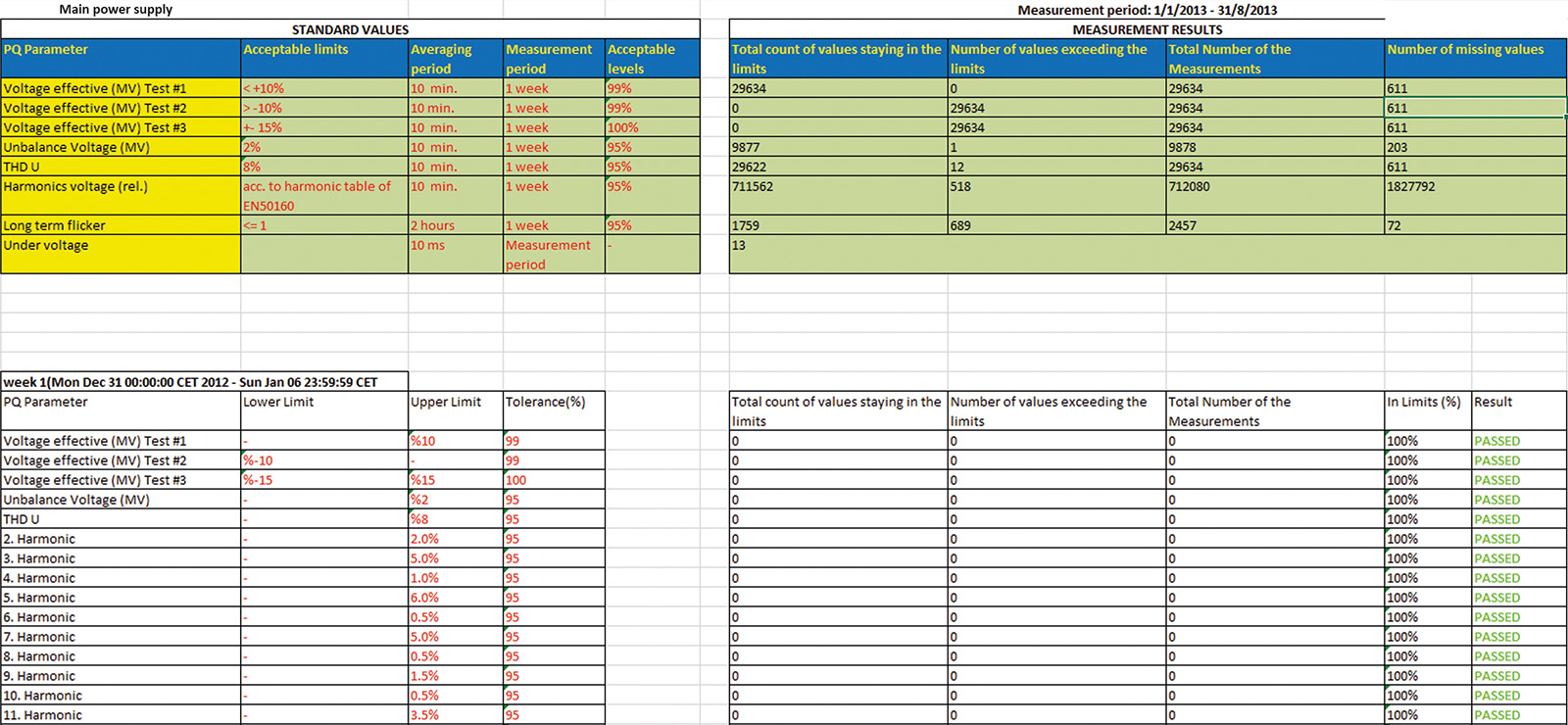Click the '%15' upper limit cell
The width and height of the screenshot is (1568, 725).
456,480
